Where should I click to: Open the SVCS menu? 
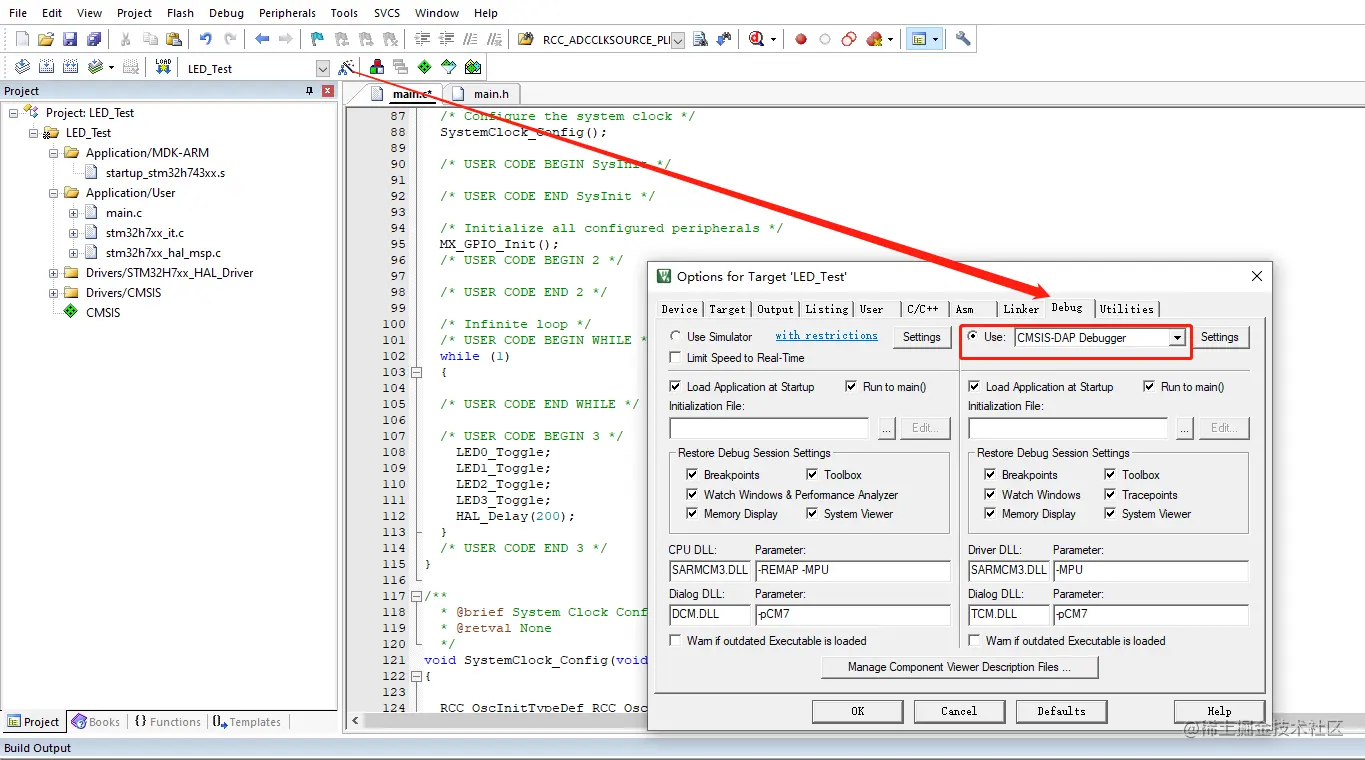(387, 13)
